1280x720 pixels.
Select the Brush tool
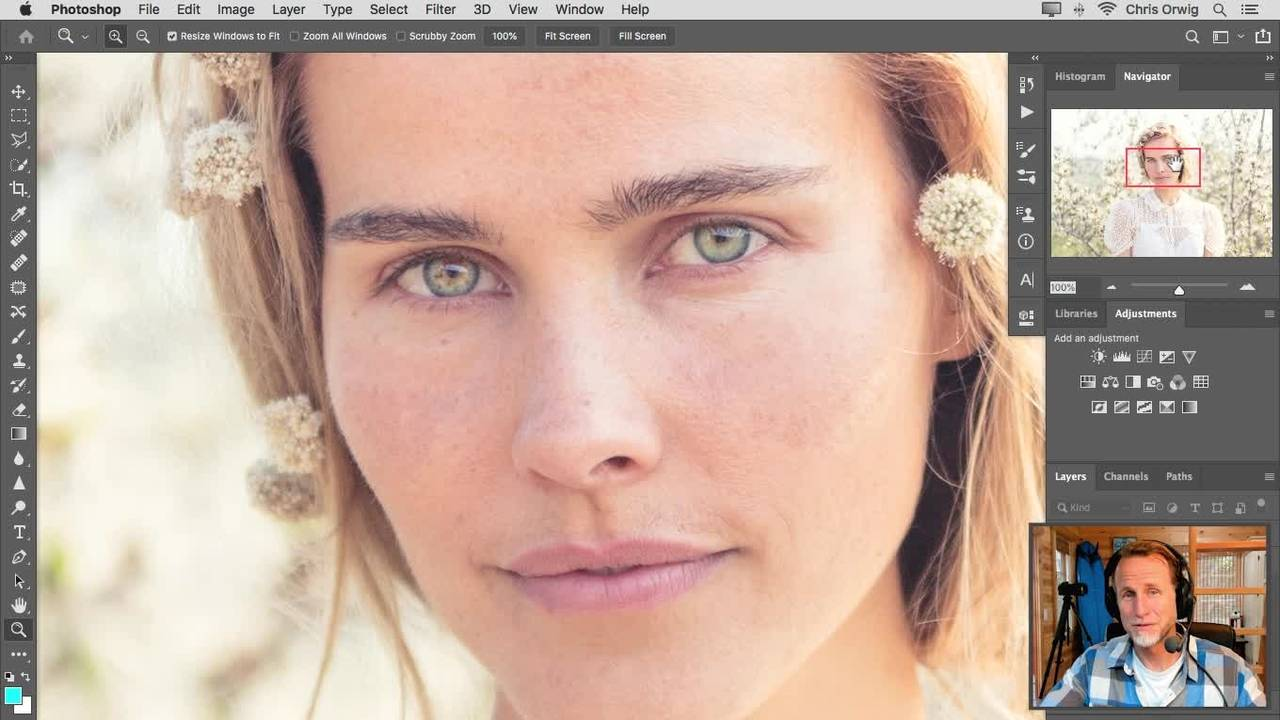tap(19, 336)
